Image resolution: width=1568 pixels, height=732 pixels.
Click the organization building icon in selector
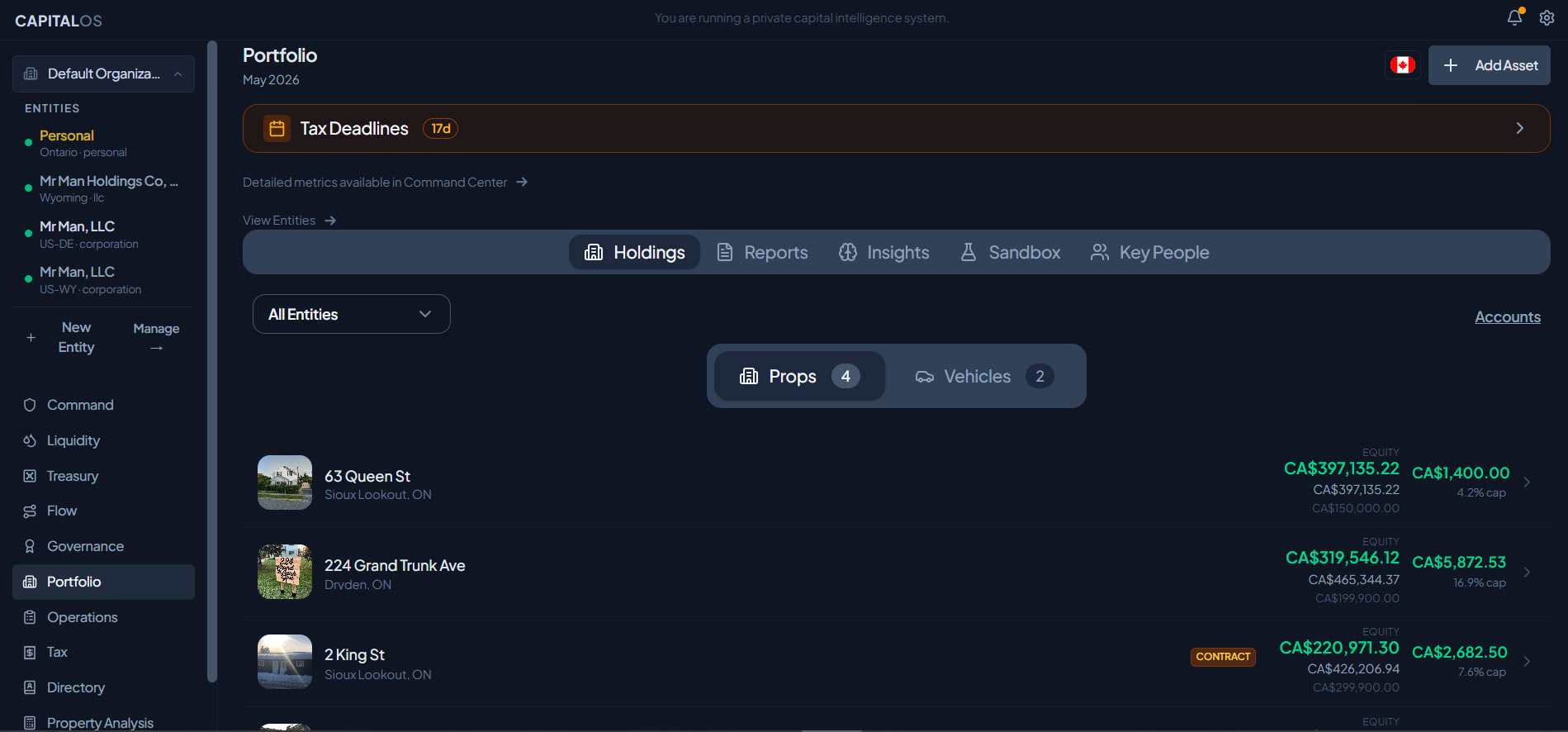tap(31, 74)
